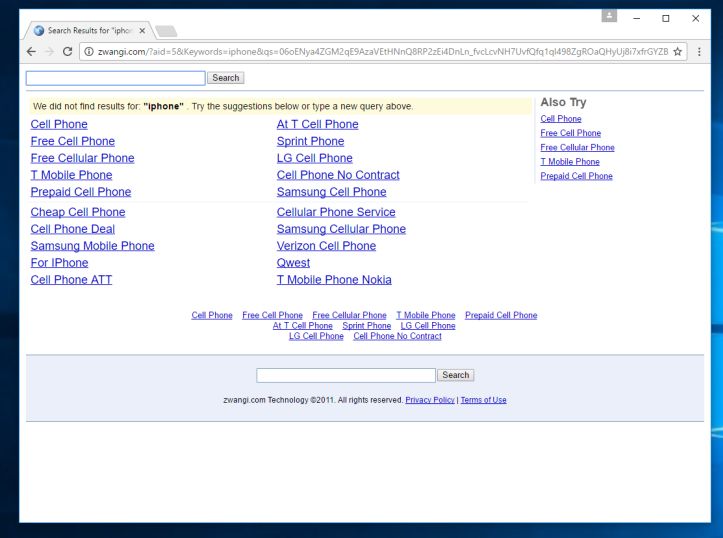
Task: Open footer Cell Phone No Contract link
Action: coord(397,337)
